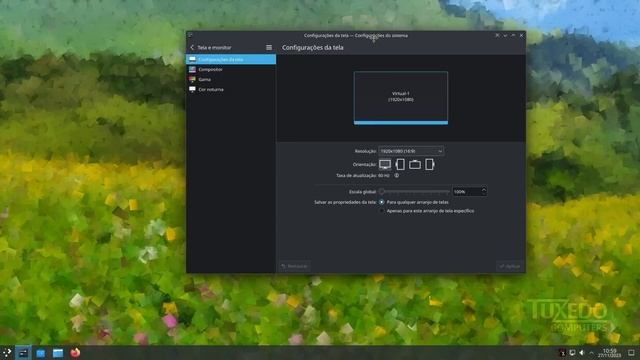Image resolution: width=640 pixels, height=360 pixels.
Task: Select 'Configurações da tela' sidebar item
Action: [x=231, y=60]
